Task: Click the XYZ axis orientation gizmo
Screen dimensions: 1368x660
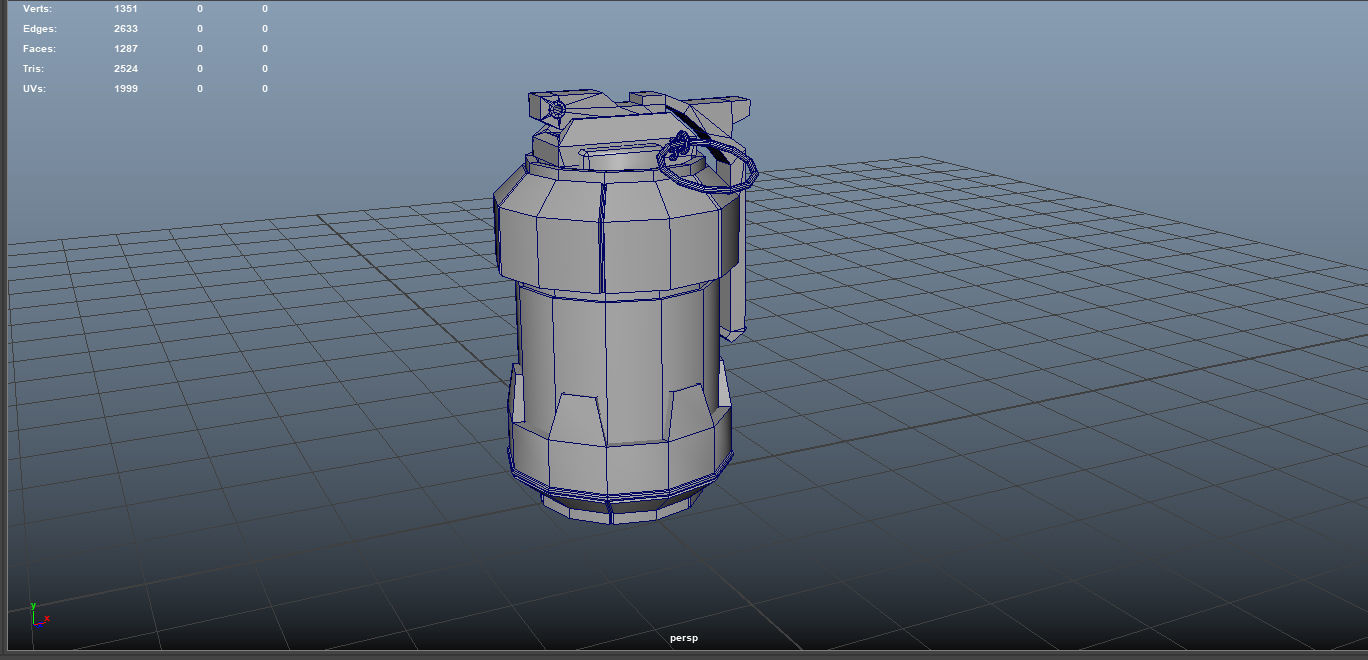Action: pyautogui.click(x=40, y=615)
